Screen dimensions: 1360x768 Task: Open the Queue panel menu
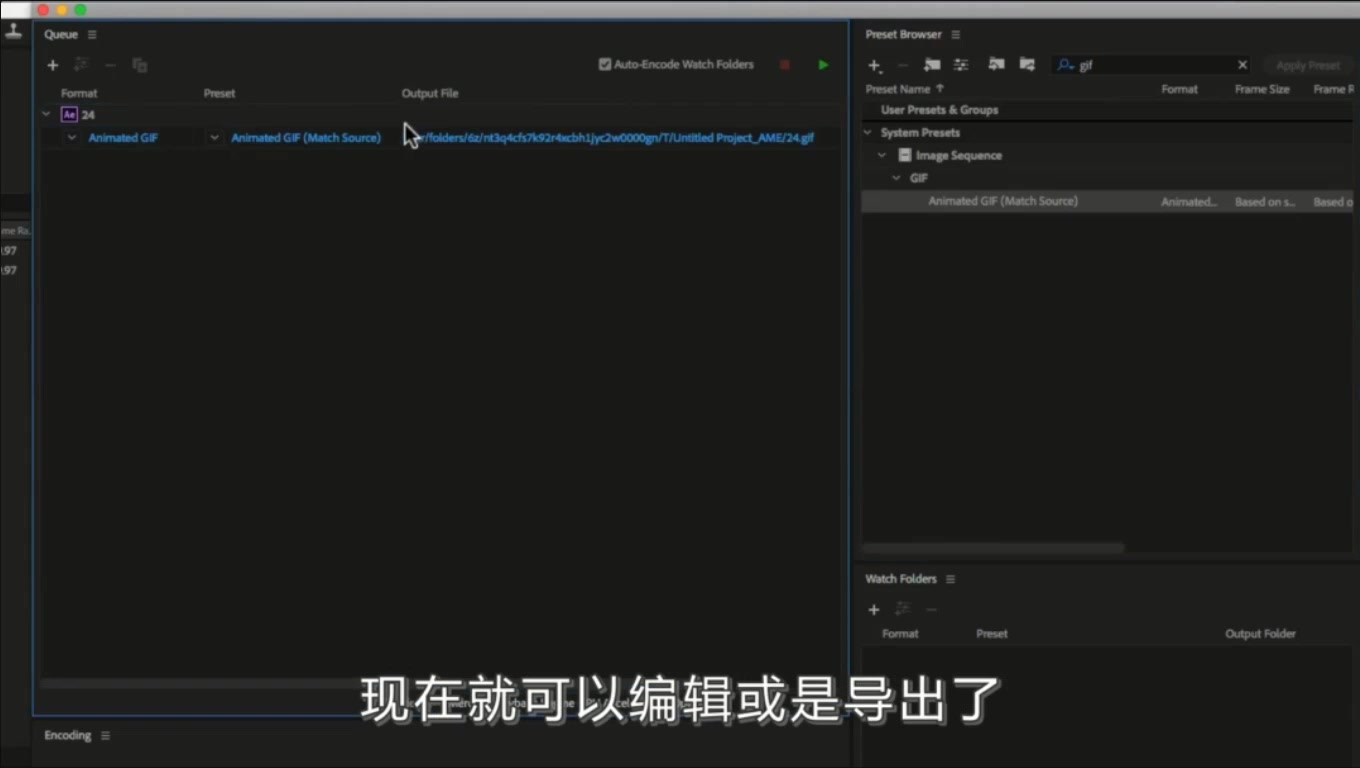[90, 34]
